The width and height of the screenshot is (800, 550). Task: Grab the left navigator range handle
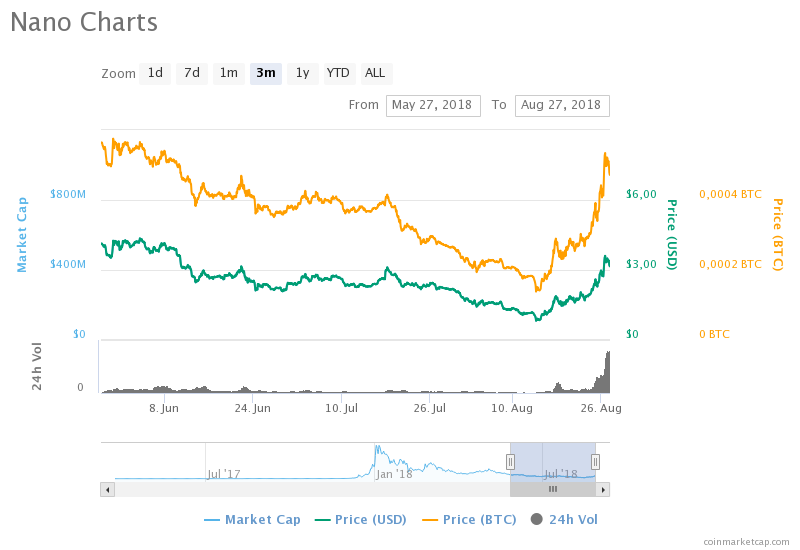point(510,462)
